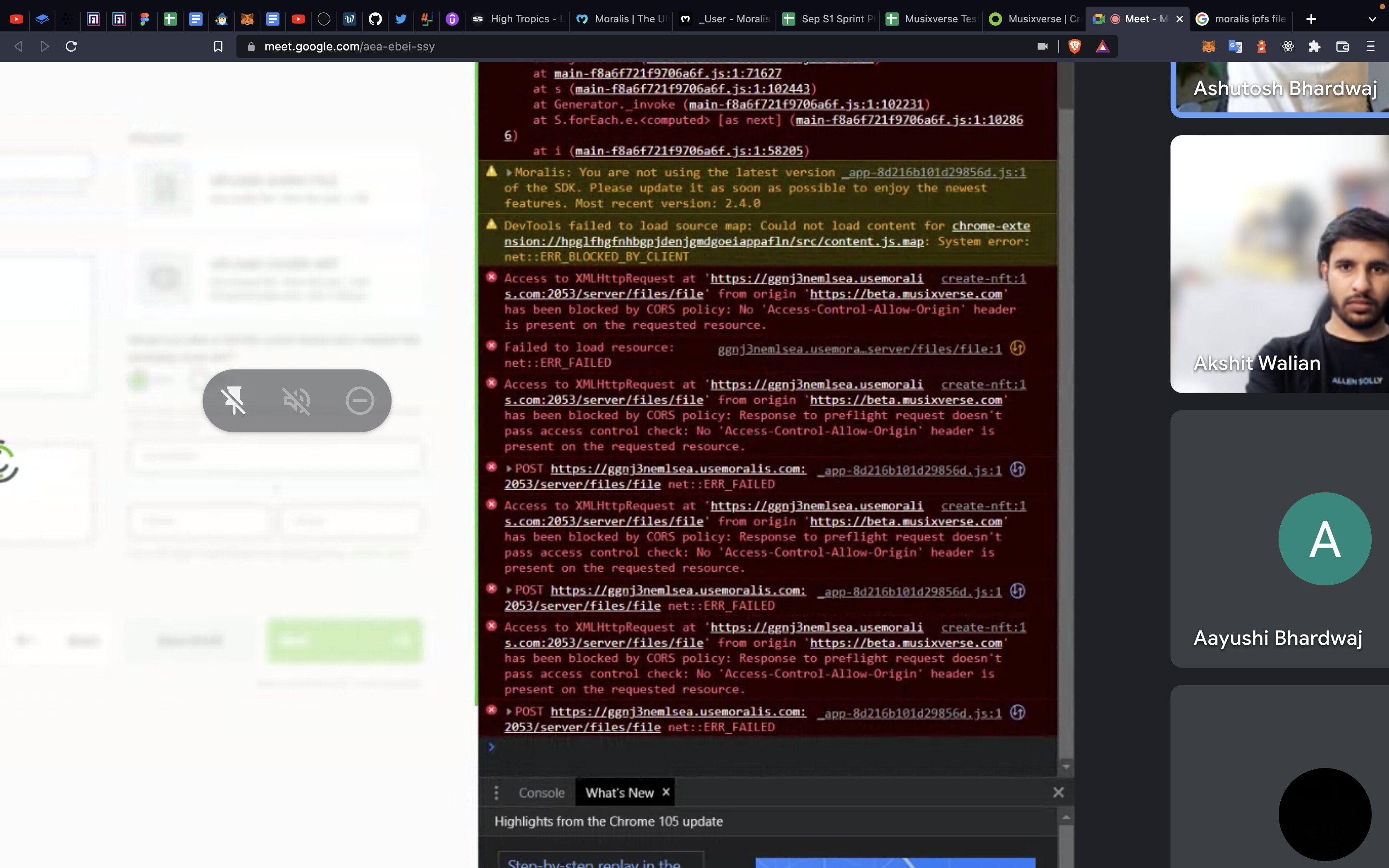This screenshot has height=868, width=1389.
Task: Open a new tab with the plus button
Action: click(1311, 19)
